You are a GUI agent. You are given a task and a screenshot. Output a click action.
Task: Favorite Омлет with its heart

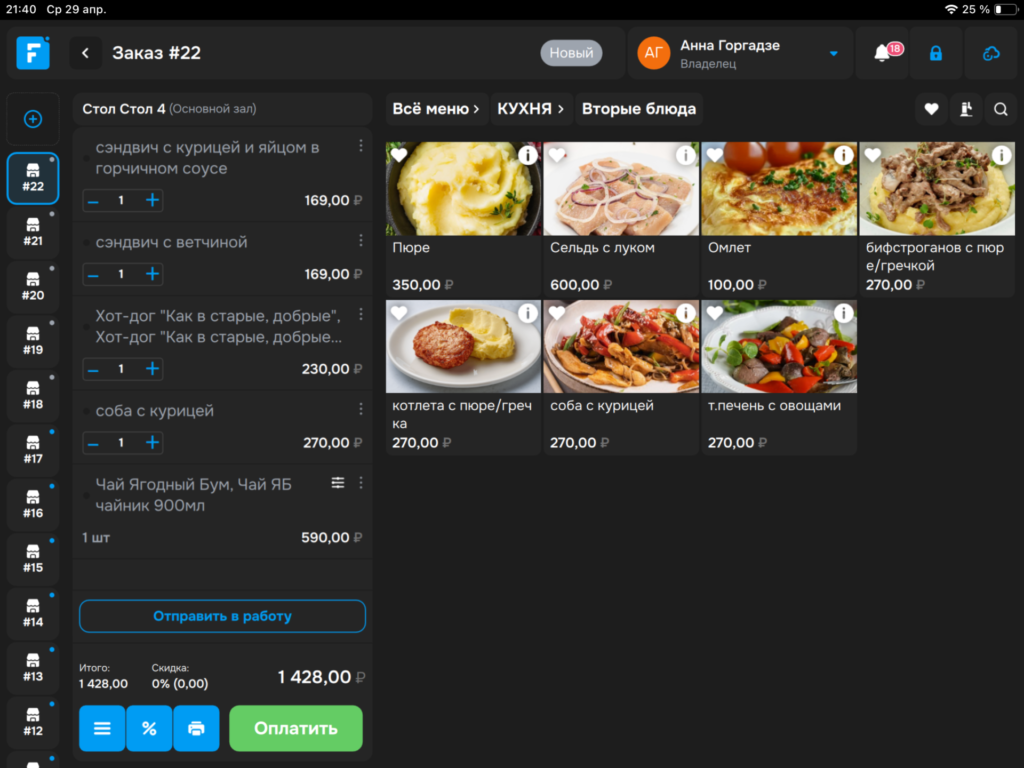(715, 155)
